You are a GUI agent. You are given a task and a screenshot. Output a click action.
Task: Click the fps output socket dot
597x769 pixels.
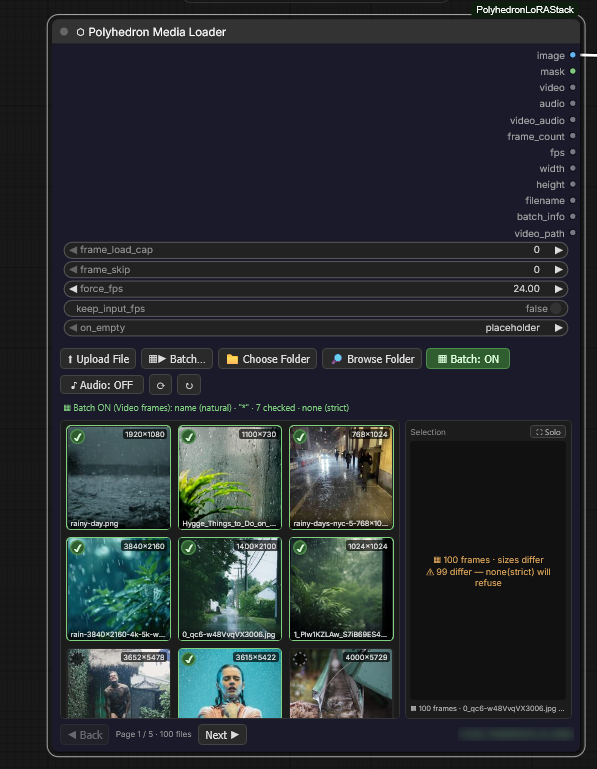tap(572, 153)
